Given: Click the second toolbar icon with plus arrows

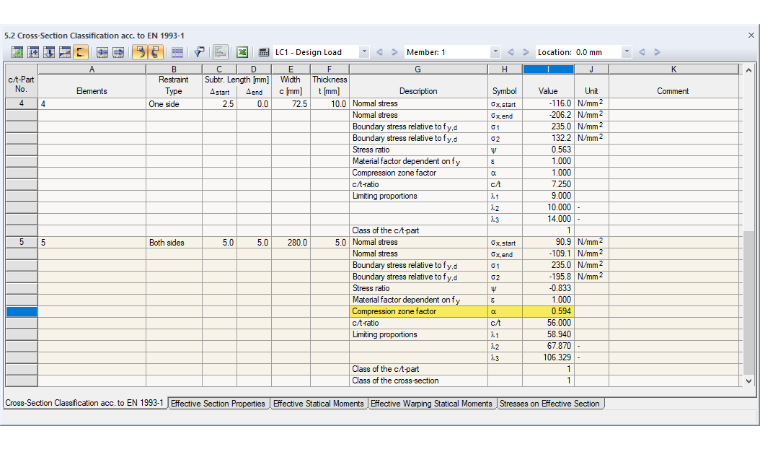Looking at the screenshot, I should tap(33, 52).
